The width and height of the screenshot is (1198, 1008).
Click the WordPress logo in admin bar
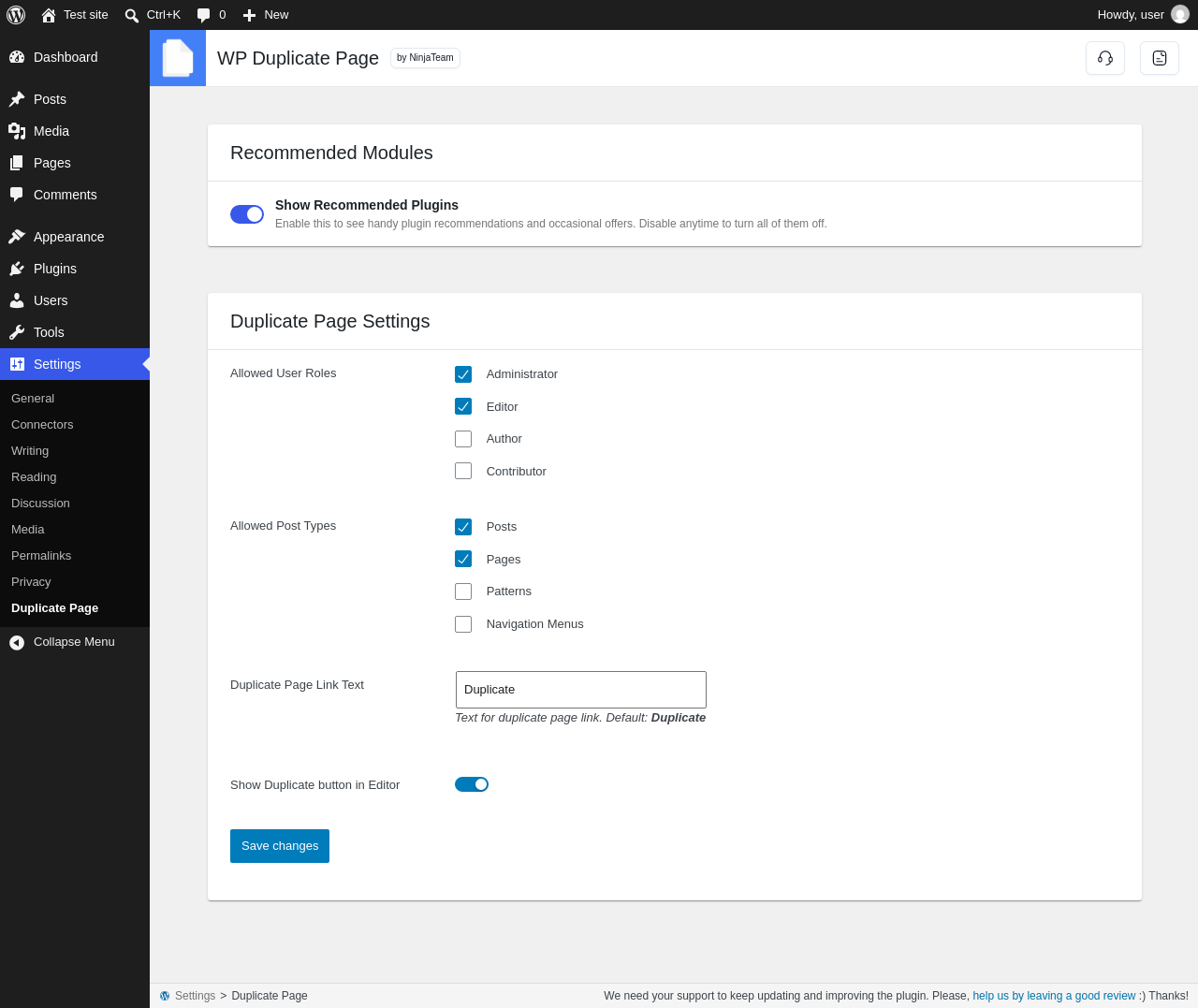pos(16,15)
